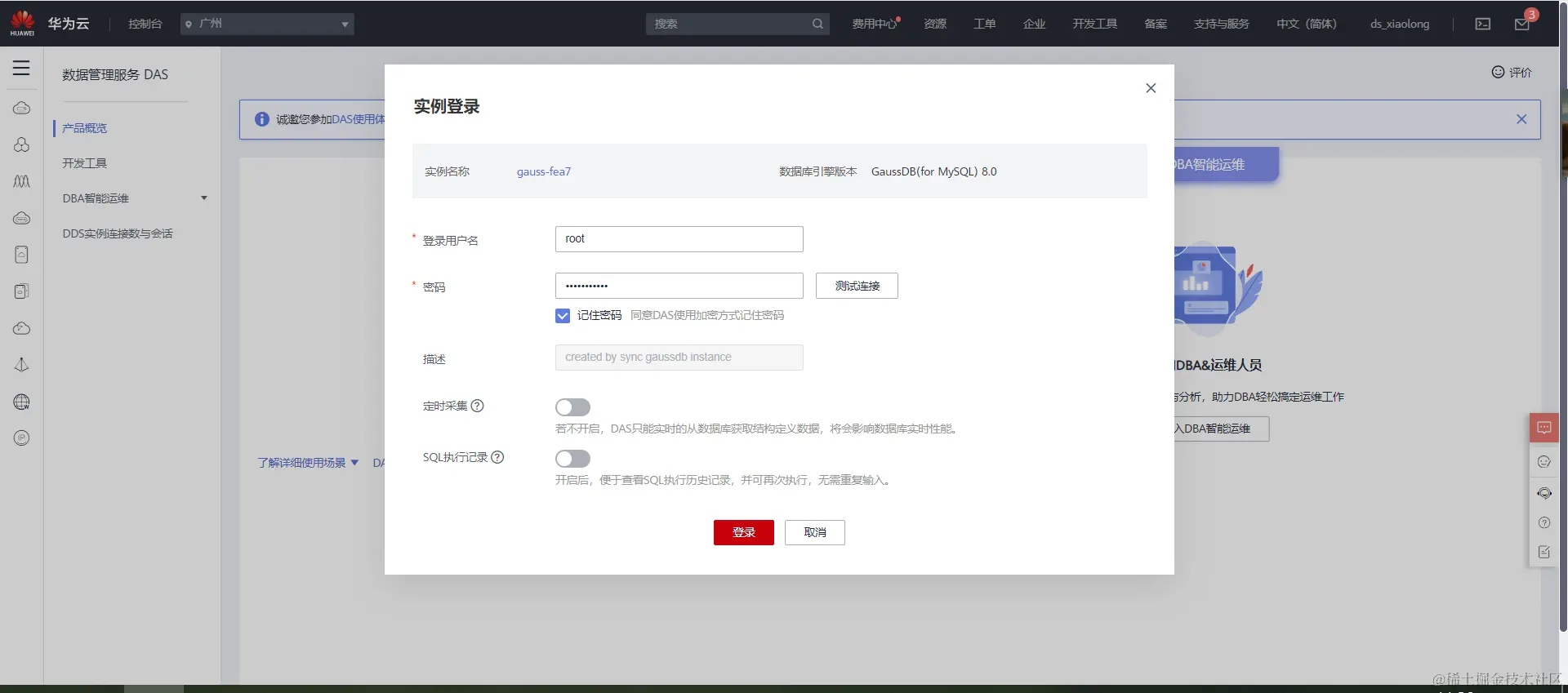Open the first cloud icon in left sidebar
1568x693 pixels.
[22, 108]
